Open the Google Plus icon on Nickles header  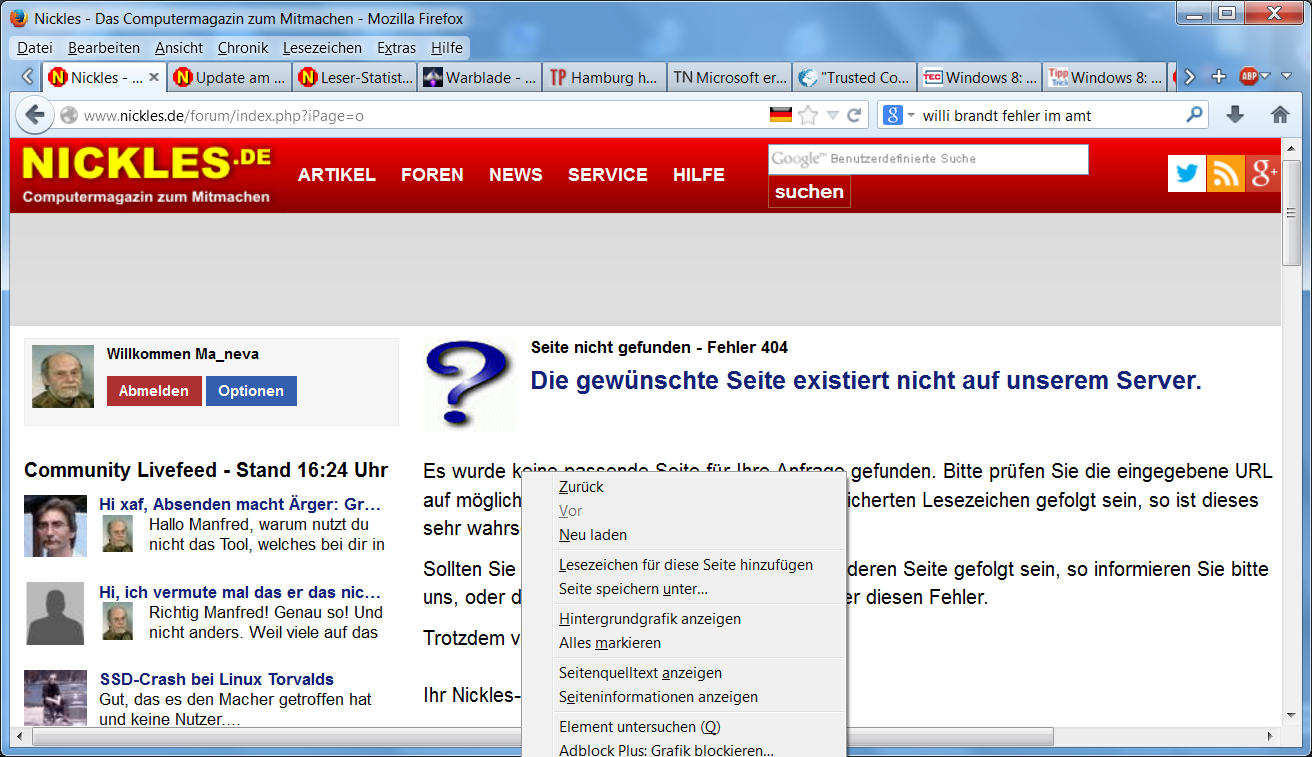pos(1263,174)
